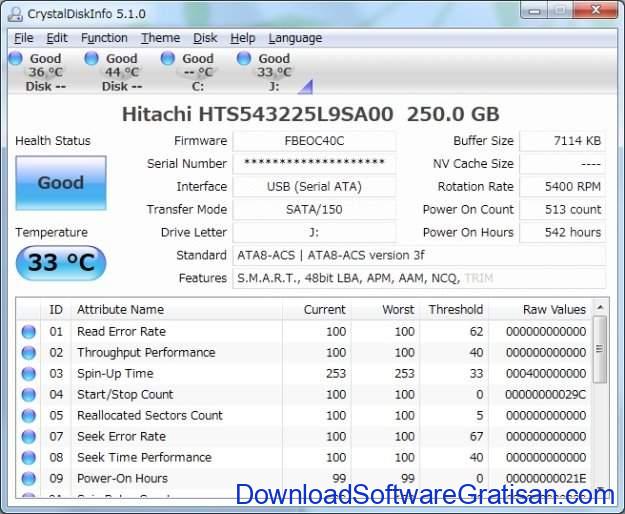Click the Rotation Rate value 5400 RPM
Screen dimensions: 625x514
tap(562, 186)
